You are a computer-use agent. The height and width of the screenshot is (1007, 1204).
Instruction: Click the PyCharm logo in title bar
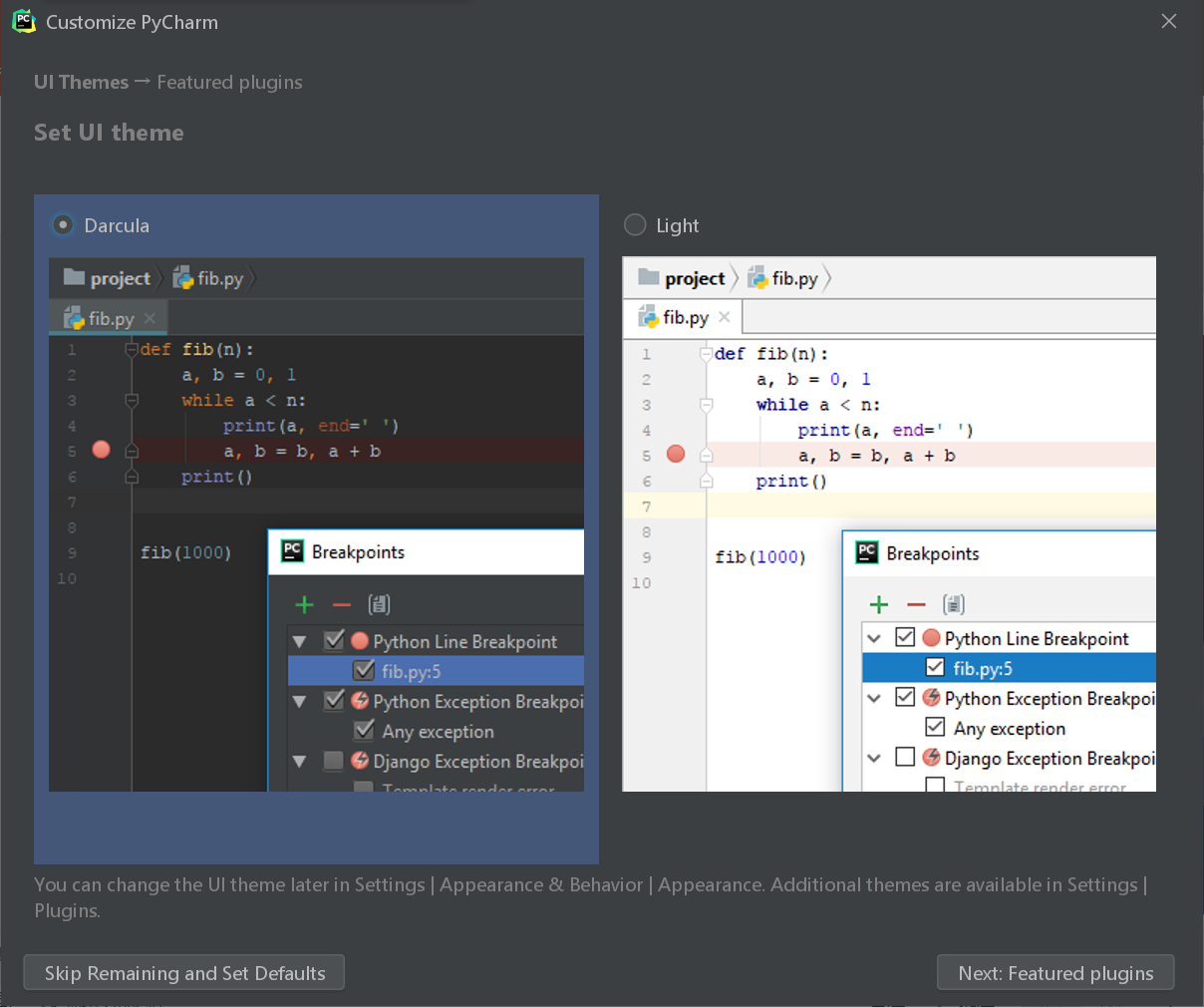coord(24,21)
